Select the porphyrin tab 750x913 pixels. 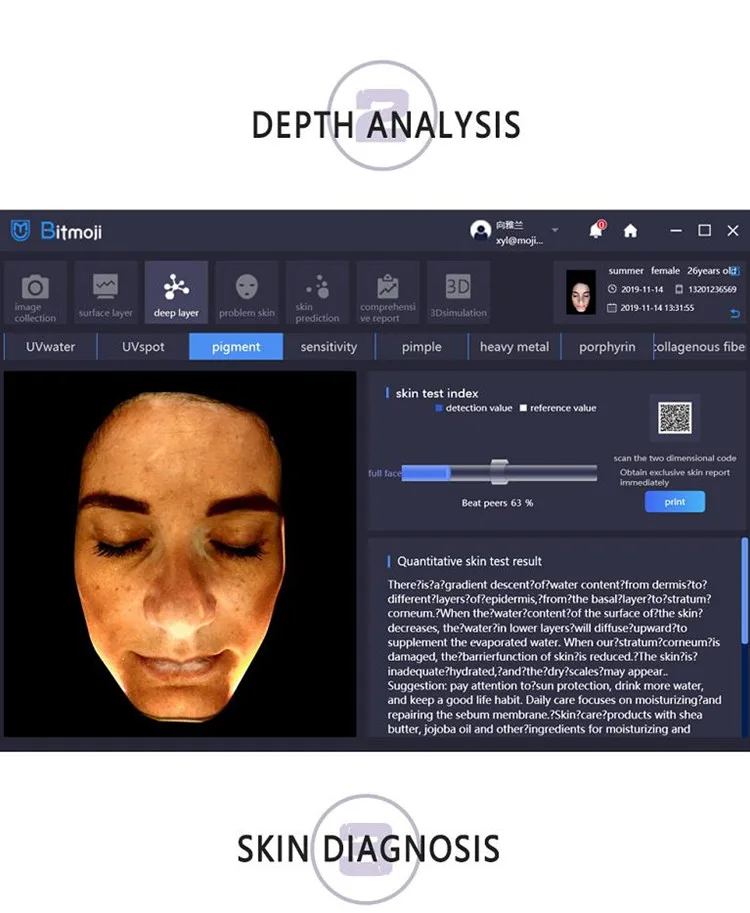point(607,347)
